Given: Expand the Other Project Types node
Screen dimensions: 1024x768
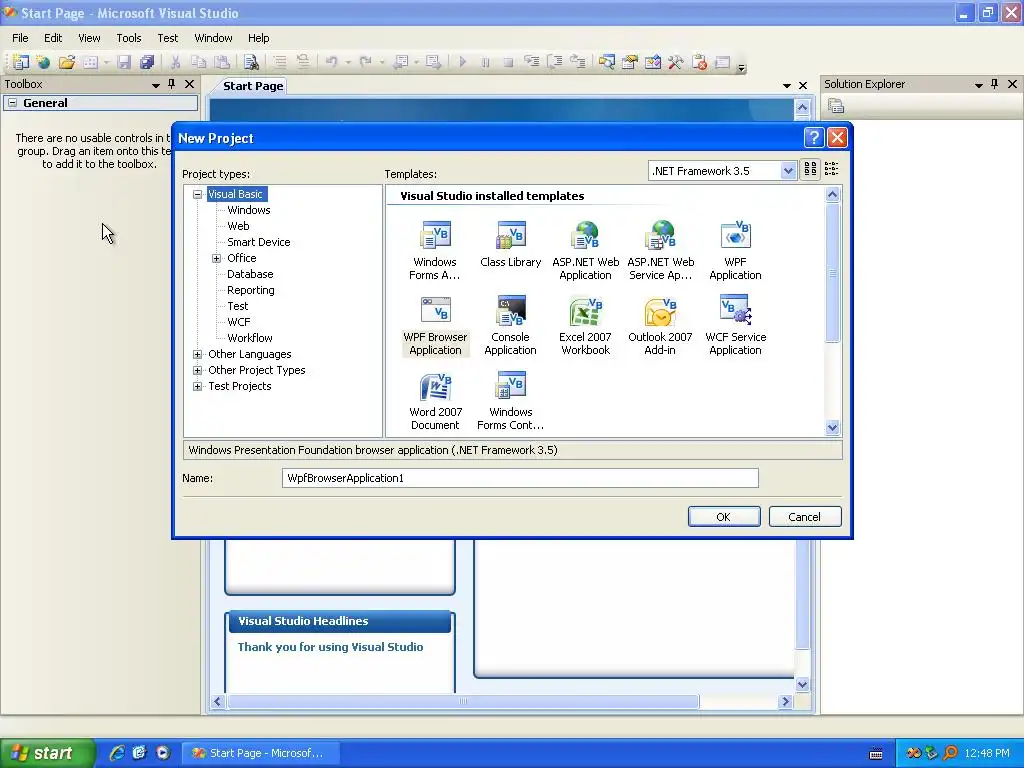Looking at the screenshot, I should pos(197,370).
